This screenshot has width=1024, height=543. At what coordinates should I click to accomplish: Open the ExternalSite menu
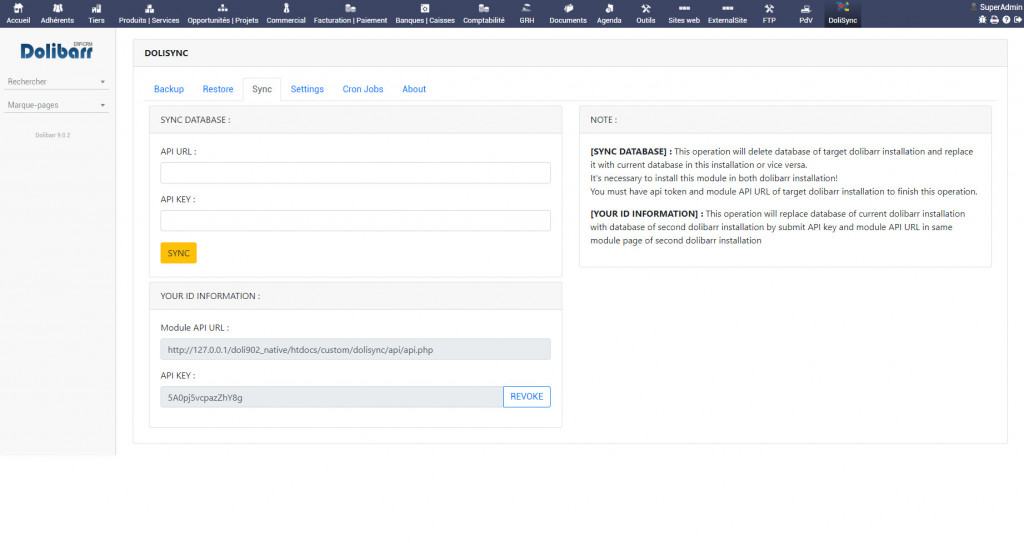[728, 14]
